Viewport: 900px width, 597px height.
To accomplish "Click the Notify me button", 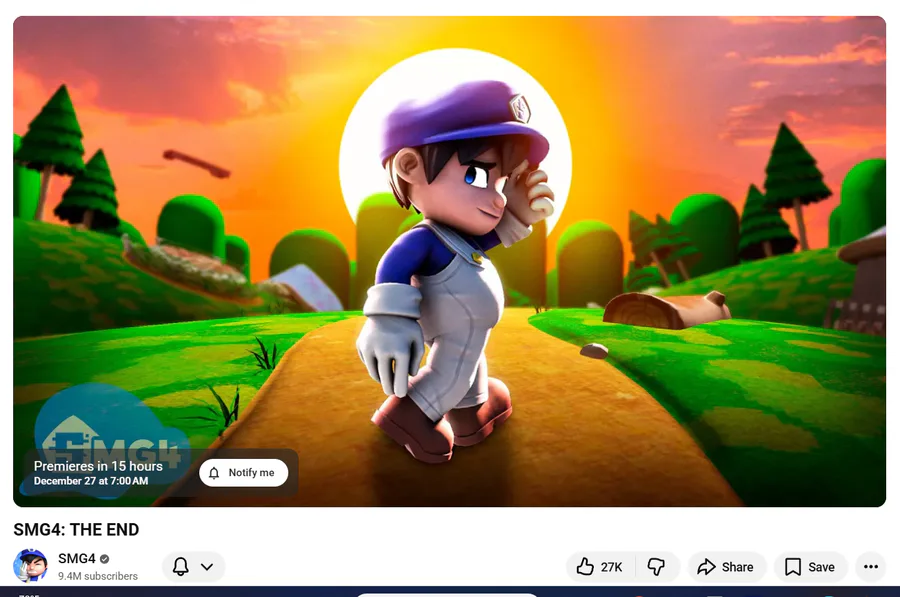I will pyautogui.click(x=243, y=472).
